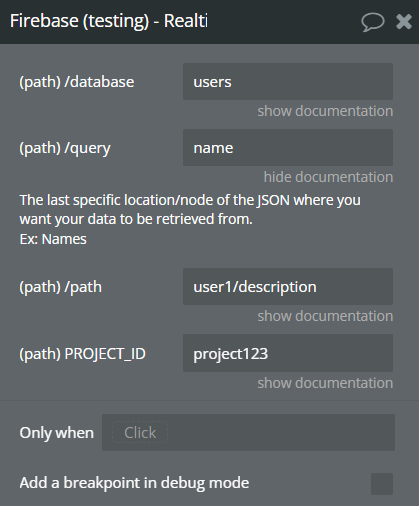This screenshot has height=506, width=419.
Task: Click the Only when condition placeholder
Action: point(140,433)
